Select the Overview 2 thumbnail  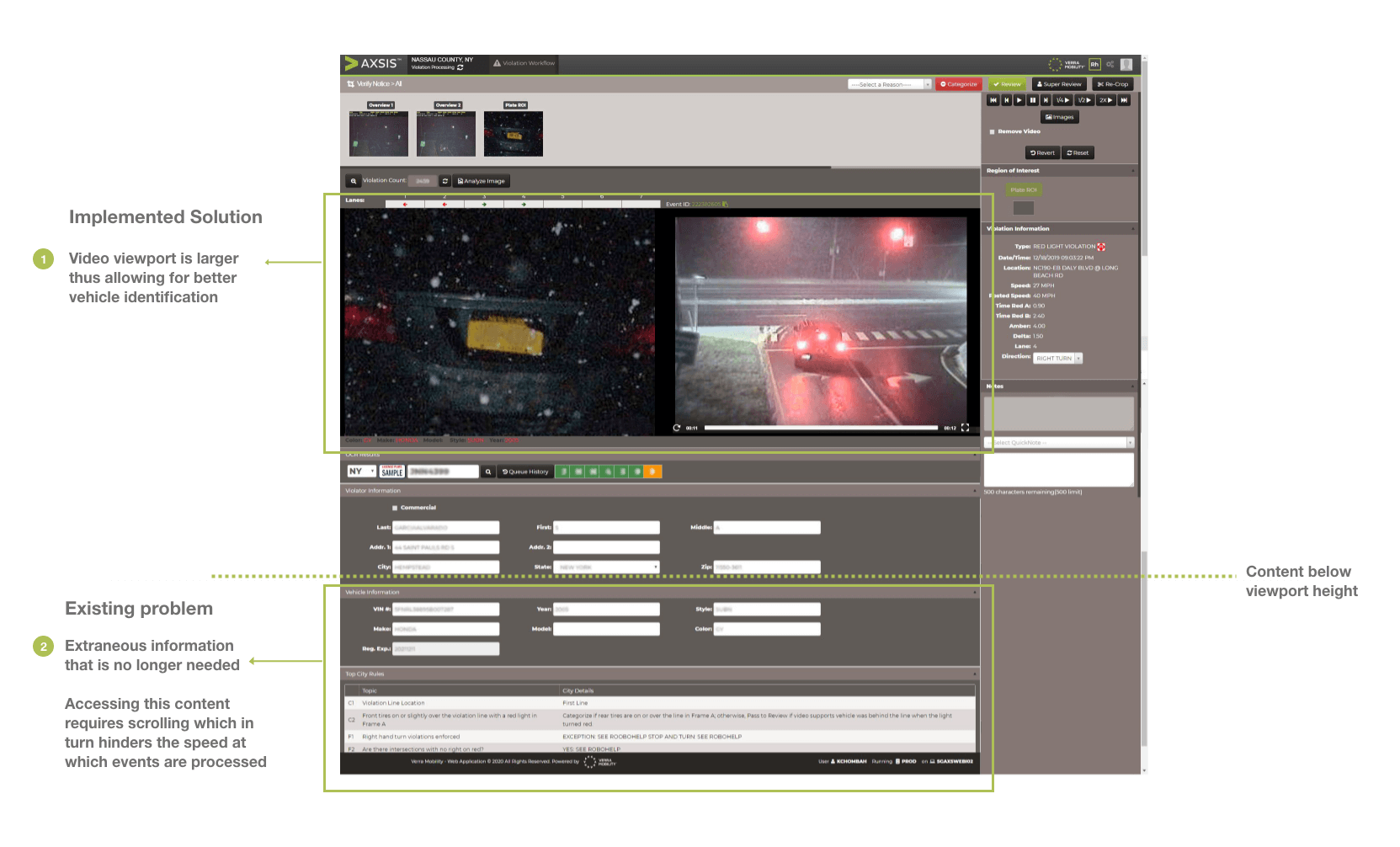coord(446,133)
